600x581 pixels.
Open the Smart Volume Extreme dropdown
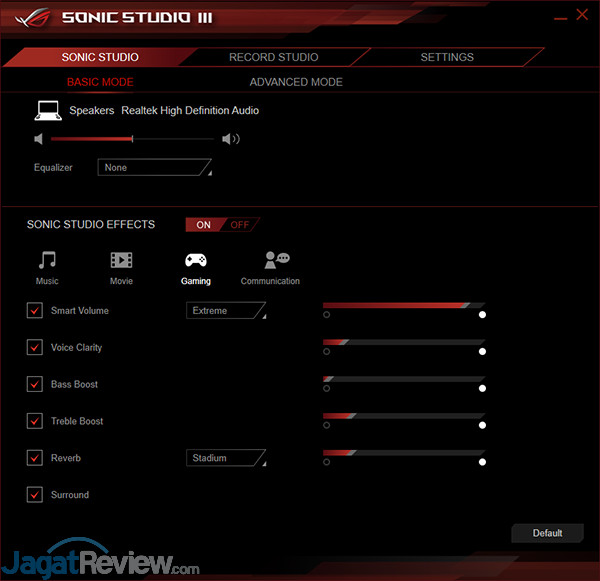point(226,310)
